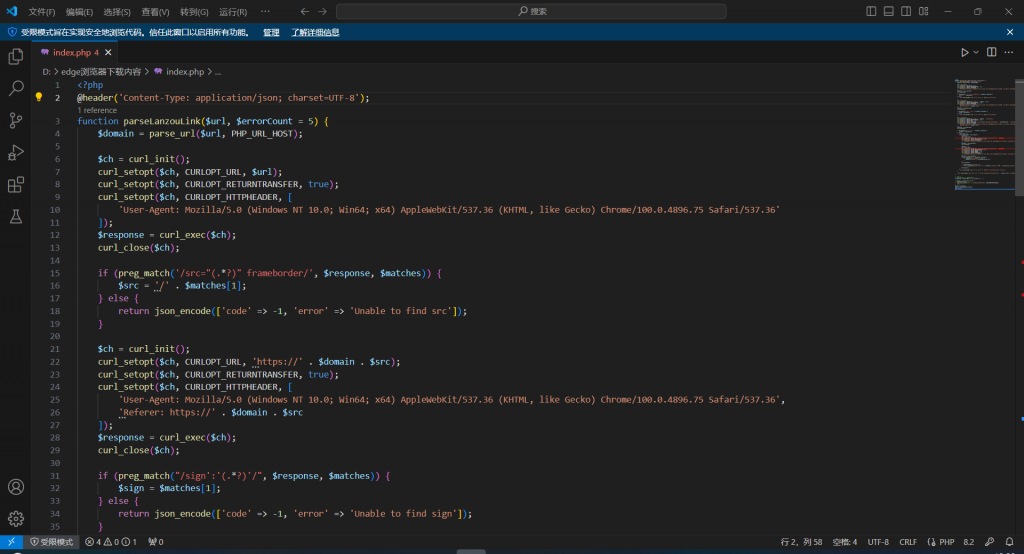1024x554 pixels.
Task: Open the Manage gear settings
Action: [16, 519]
